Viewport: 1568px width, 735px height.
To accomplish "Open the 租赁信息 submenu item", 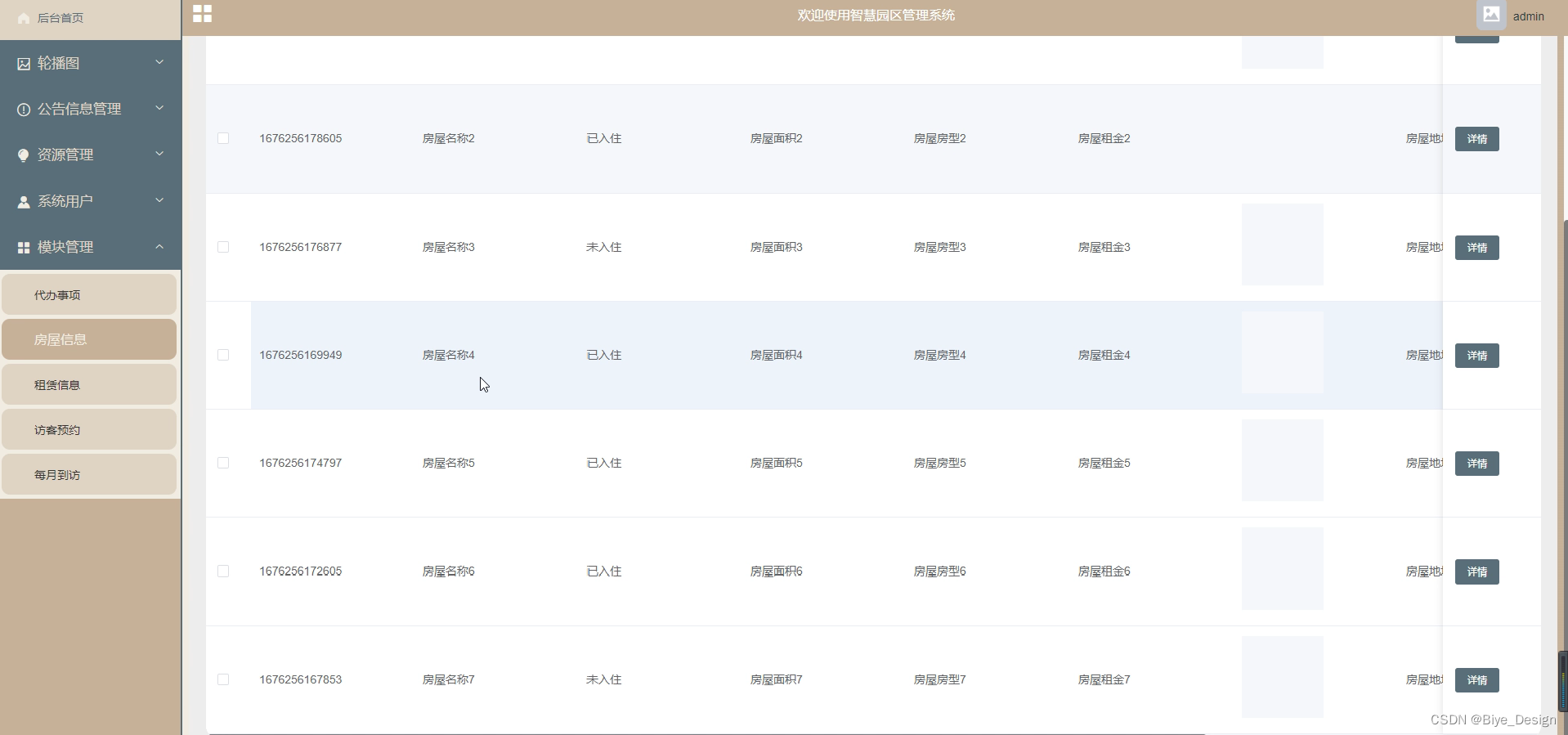I will point(89,384).
